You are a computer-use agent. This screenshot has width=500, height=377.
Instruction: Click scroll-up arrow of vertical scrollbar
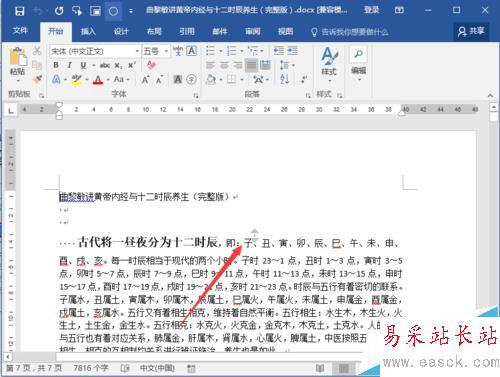click(494, 107)
